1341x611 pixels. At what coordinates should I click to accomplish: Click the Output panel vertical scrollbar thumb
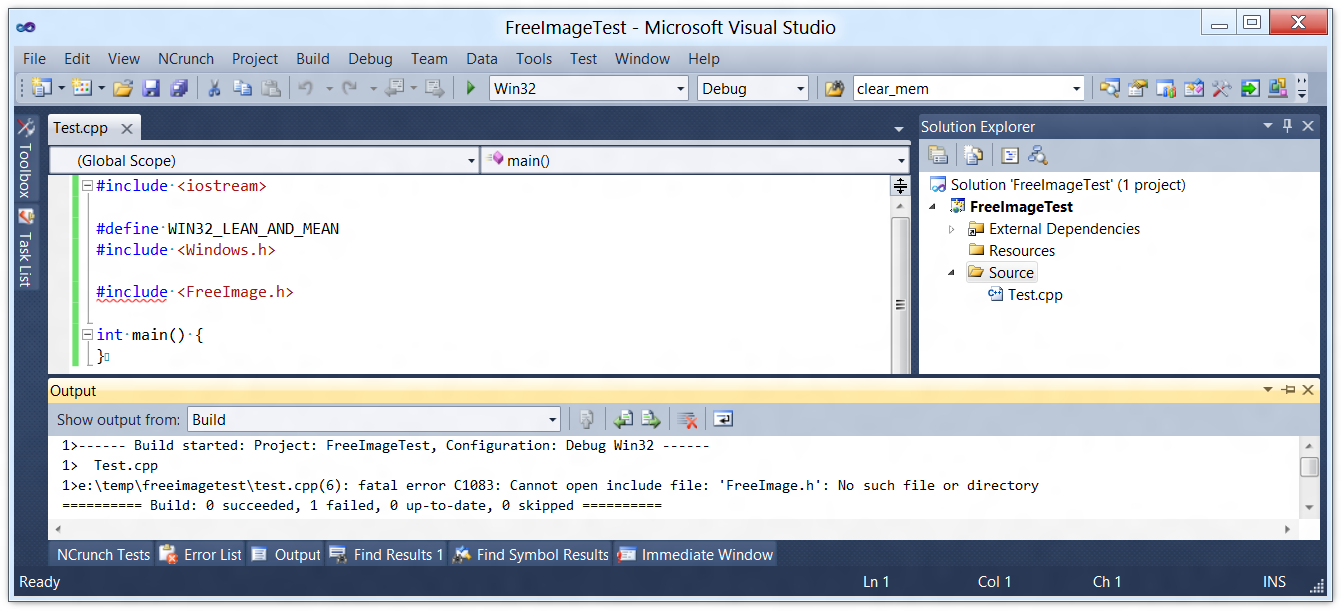(1309, 467)
